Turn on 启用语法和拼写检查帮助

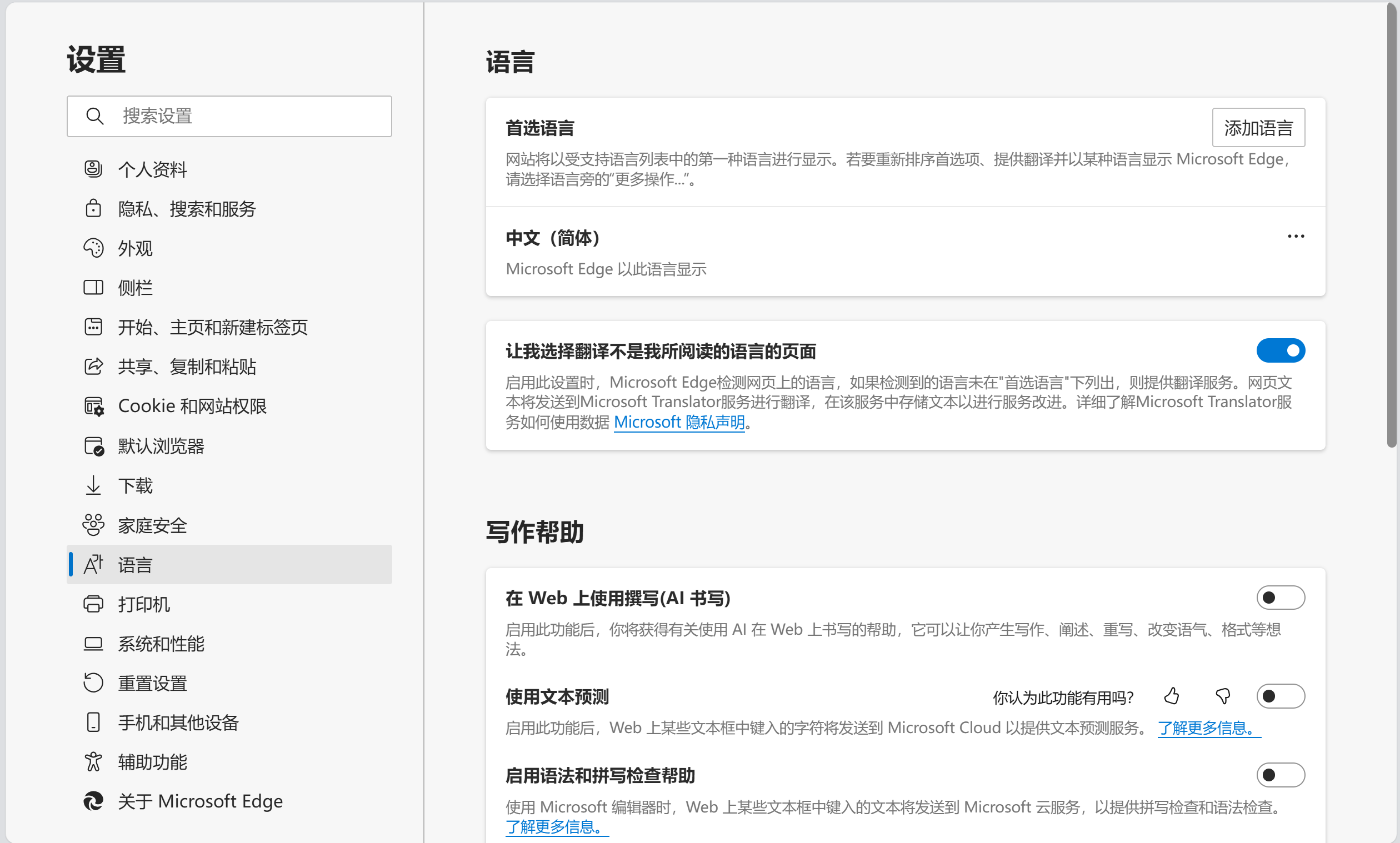pos(1280,774)
